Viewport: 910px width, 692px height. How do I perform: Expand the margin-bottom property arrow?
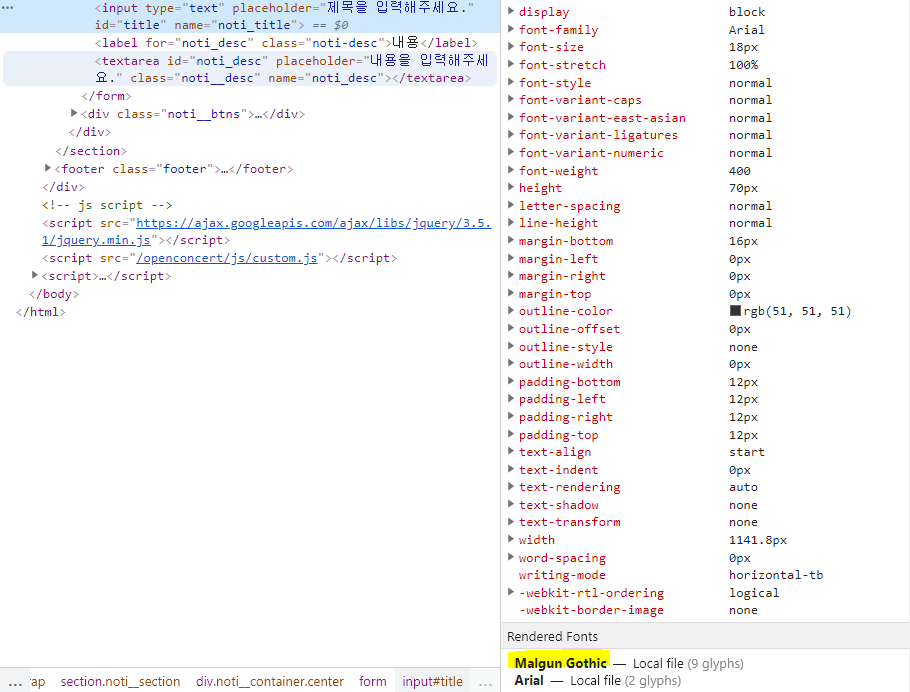[511, 240]
